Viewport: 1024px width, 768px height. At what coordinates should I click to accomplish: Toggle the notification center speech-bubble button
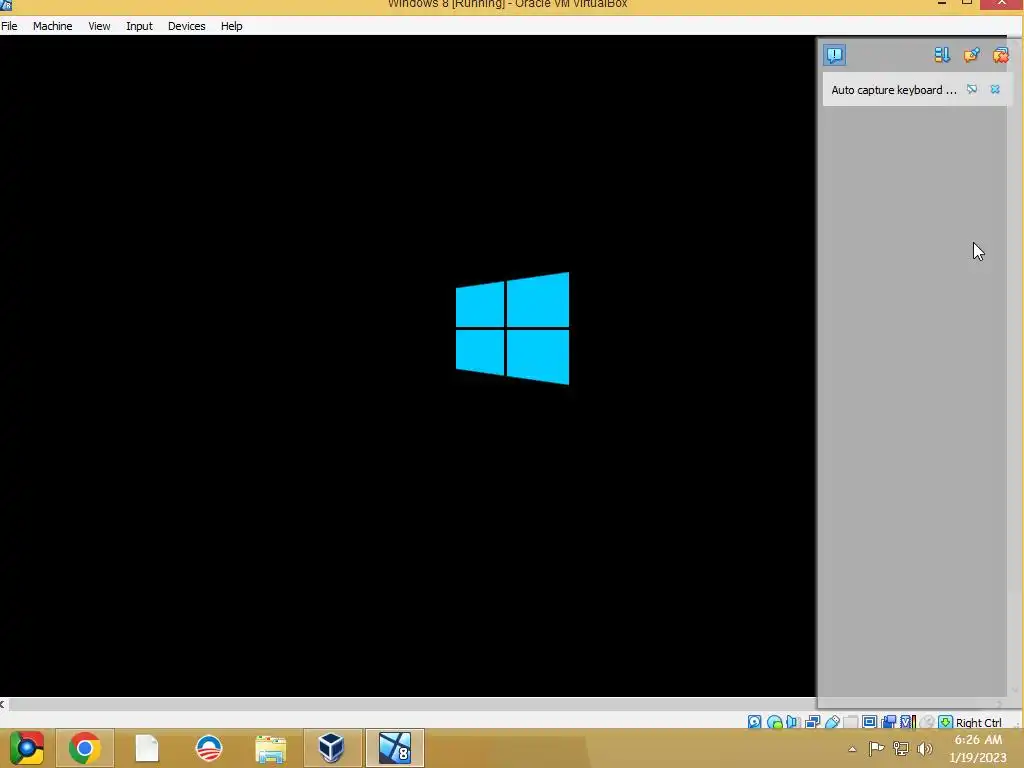(835, 55)
